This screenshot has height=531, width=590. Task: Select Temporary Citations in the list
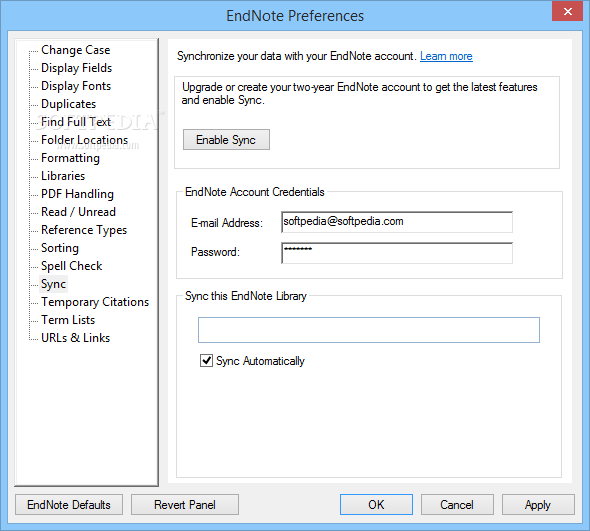[x=95, y=302]
